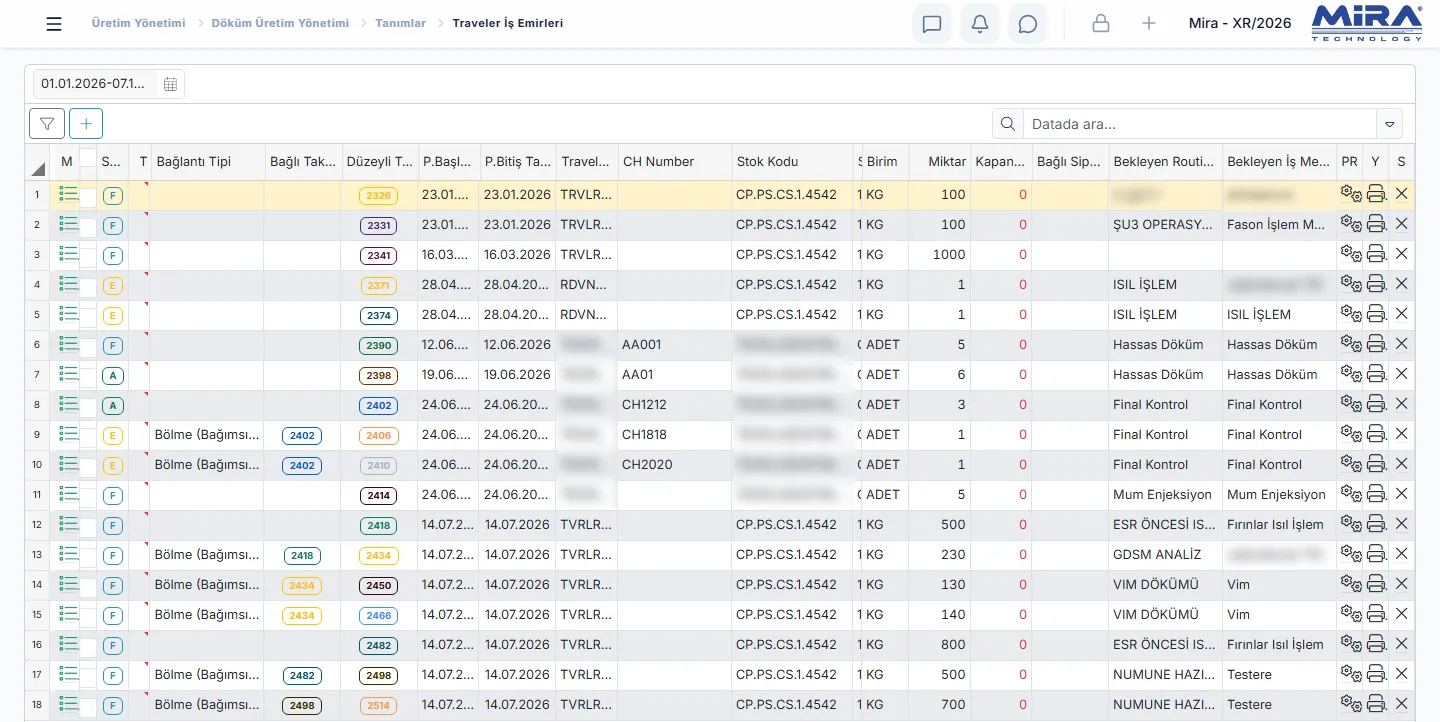Print the work order in row 3

[x=1376, y=255]
